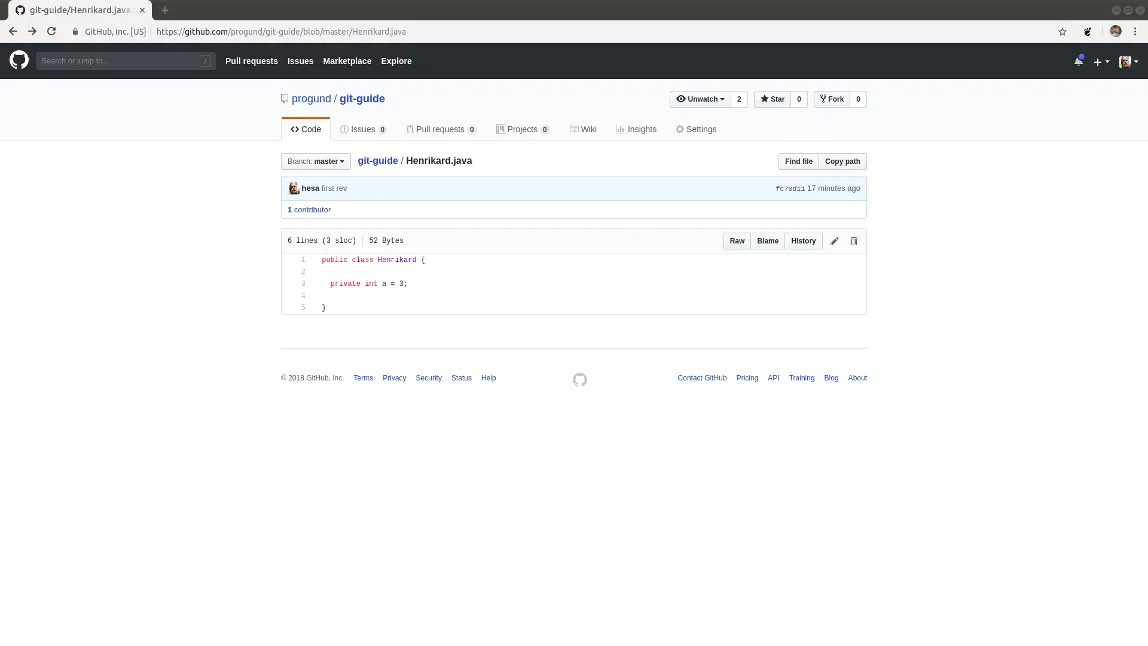Open footer Security link
This screenshot has width=1148, height=646.
tap(428, 378)
